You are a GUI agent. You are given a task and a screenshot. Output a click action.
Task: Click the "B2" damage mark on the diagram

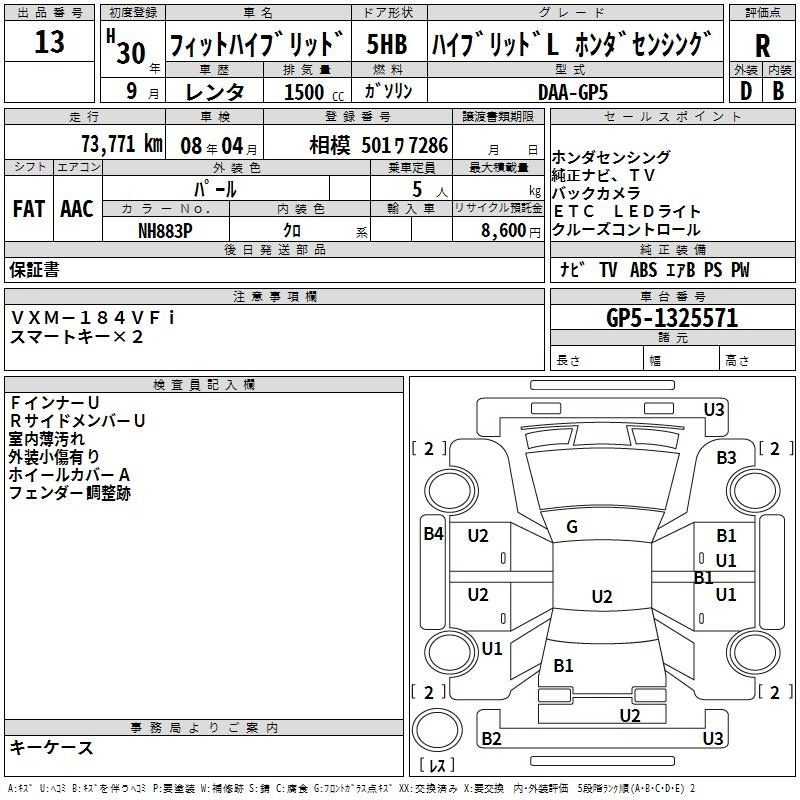pos(491,738)
